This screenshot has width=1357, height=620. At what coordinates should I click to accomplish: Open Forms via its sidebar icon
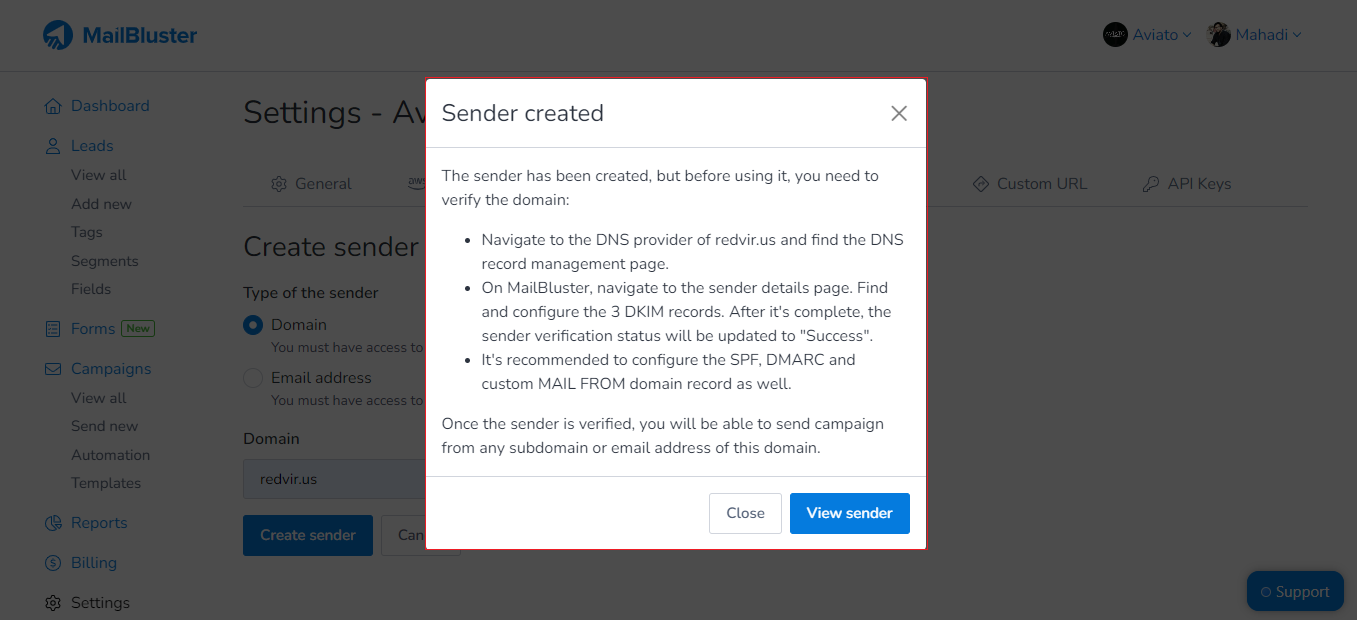tap(52, 328)
